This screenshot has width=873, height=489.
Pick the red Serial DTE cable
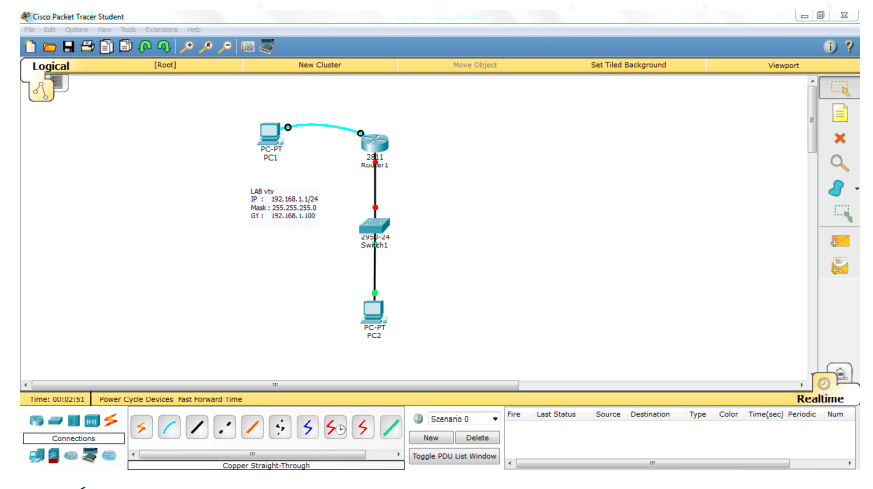363,428
